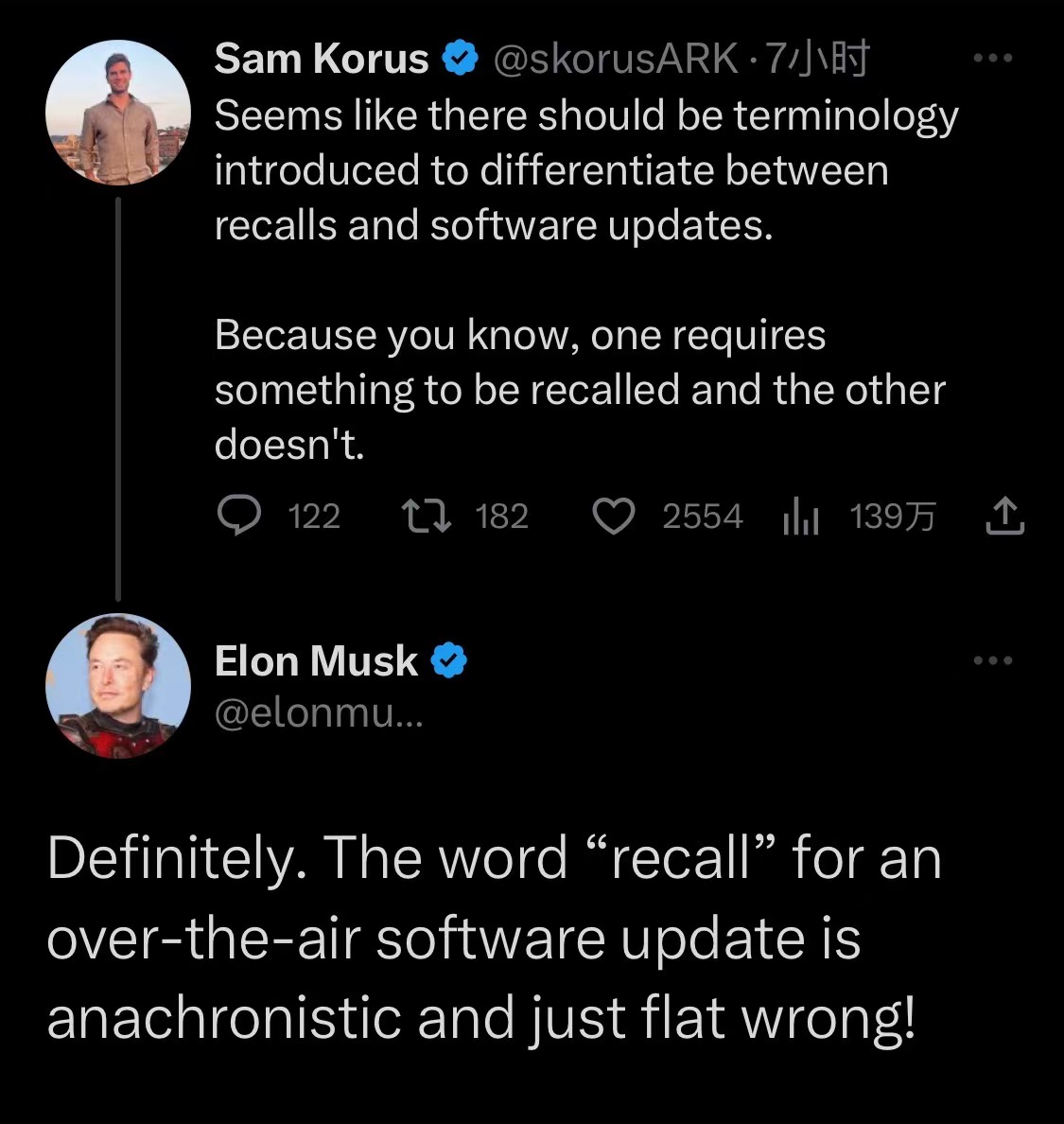Click the Elon Musk display name
The height and width of the screenshot is (1124, 1064).
[x=316, y=660]
